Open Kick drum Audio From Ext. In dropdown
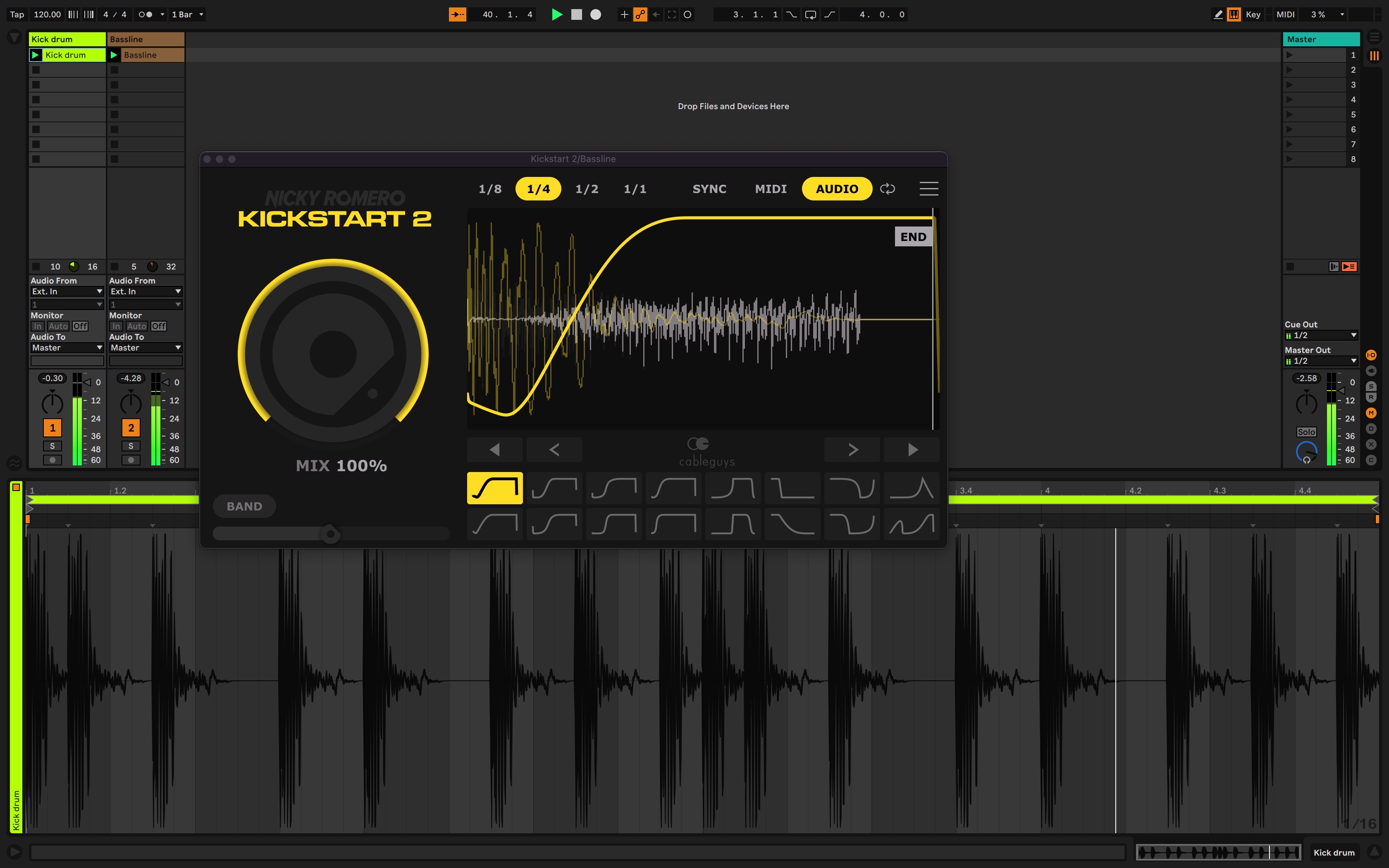Image resolution: width=1389 pixels, height=868 pixels. point(67,292)
